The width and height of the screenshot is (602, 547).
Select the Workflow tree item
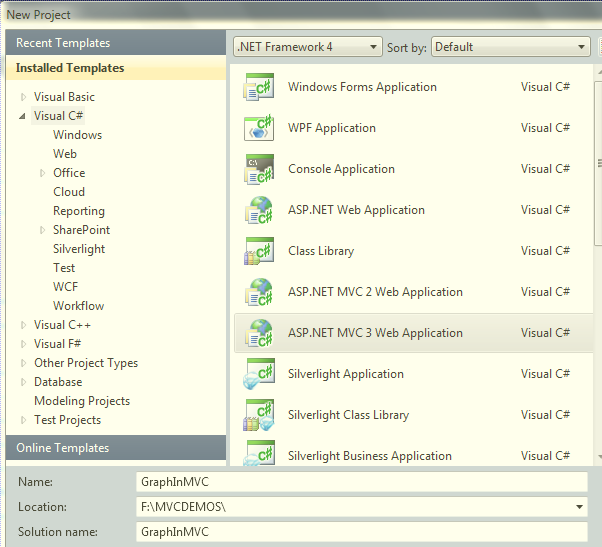79,306
